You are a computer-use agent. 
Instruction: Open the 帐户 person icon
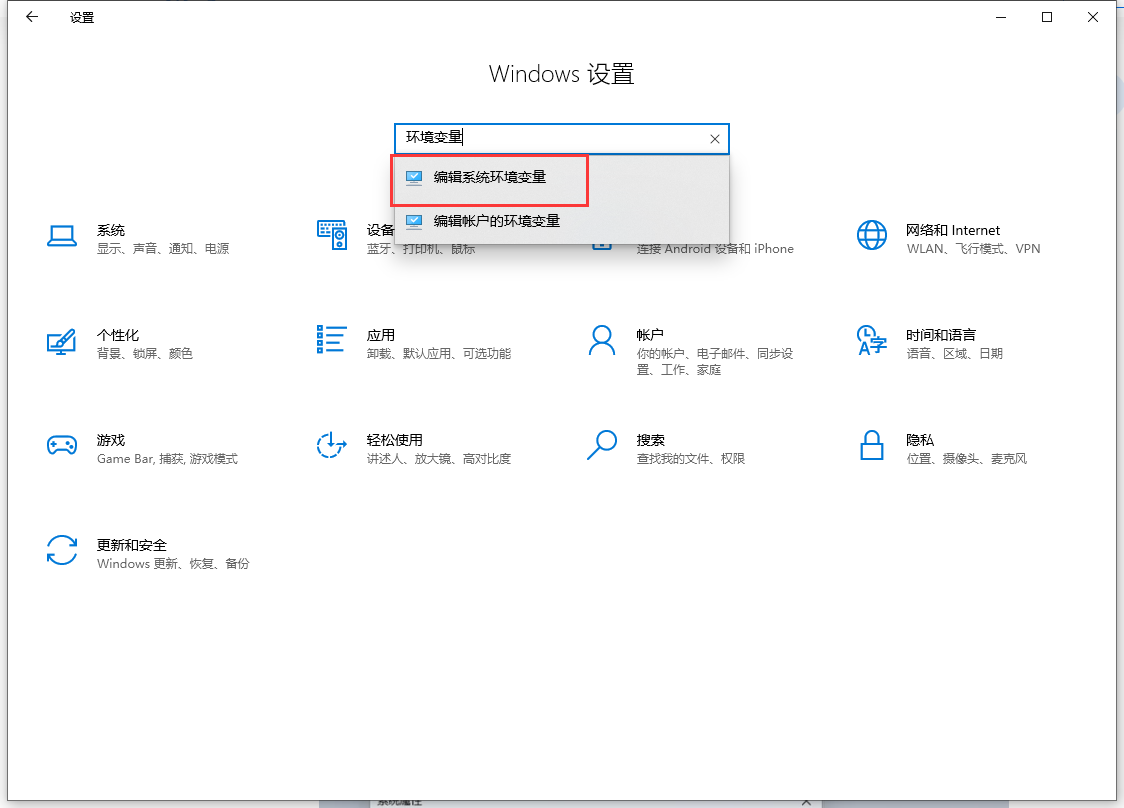pos(602,341)
